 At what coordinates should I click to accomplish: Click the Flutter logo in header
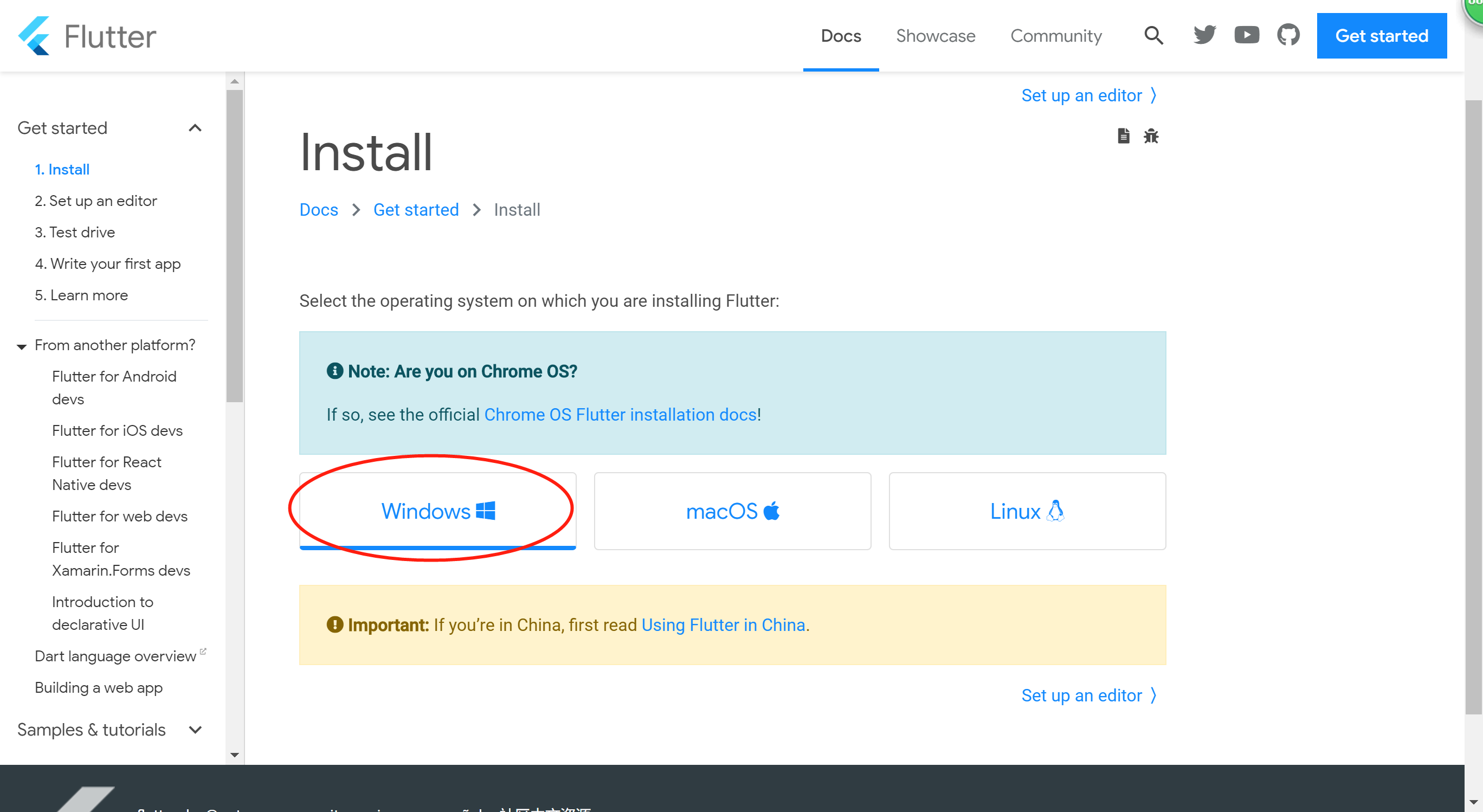coord(87,36)
